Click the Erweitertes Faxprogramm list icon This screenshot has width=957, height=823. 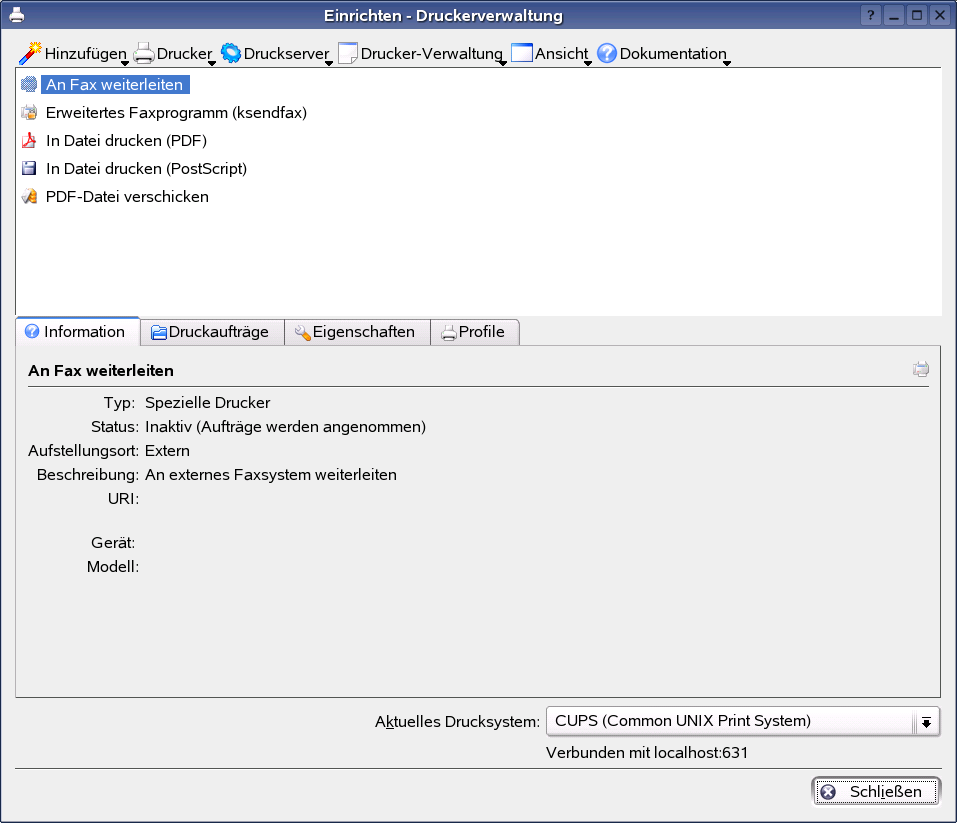[29, 112]
